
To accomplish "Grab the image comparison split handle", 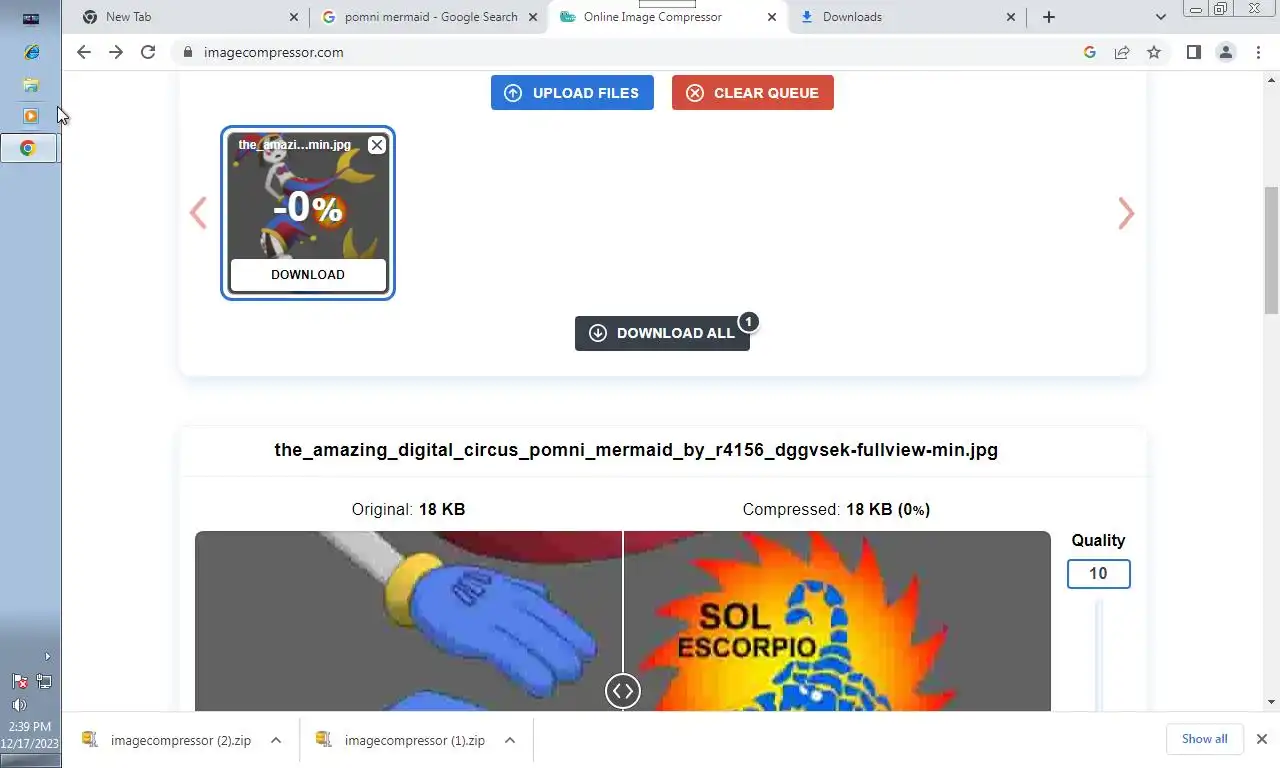I will click(x=622, y=691).
